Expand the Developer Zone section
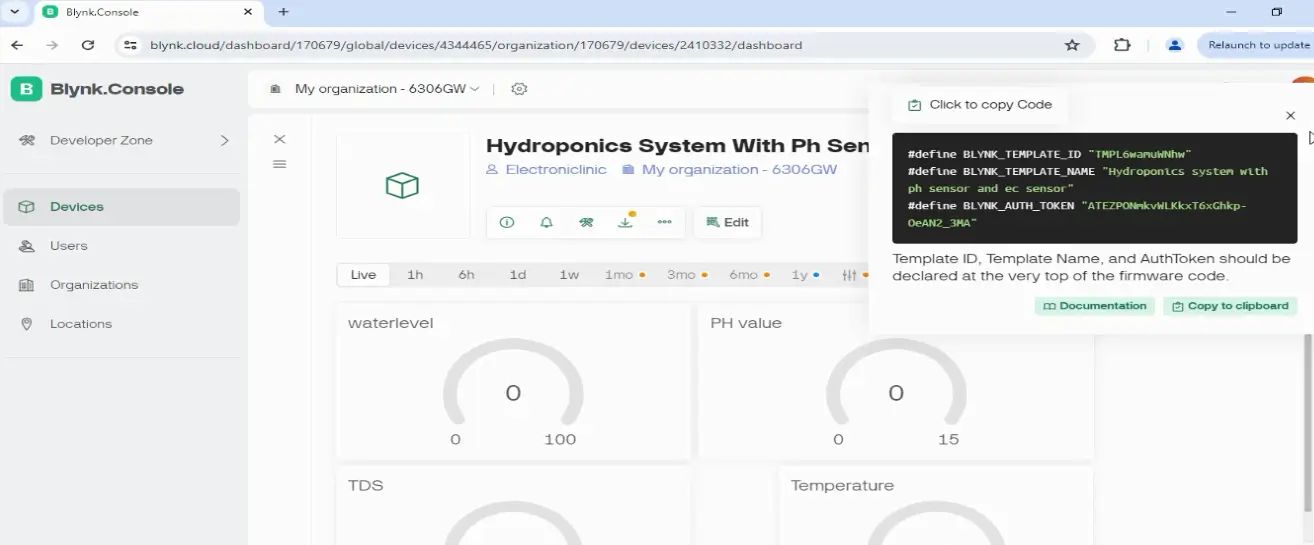Image resolution: width=1314 pixels, height=545 pixels. point(122,141)
